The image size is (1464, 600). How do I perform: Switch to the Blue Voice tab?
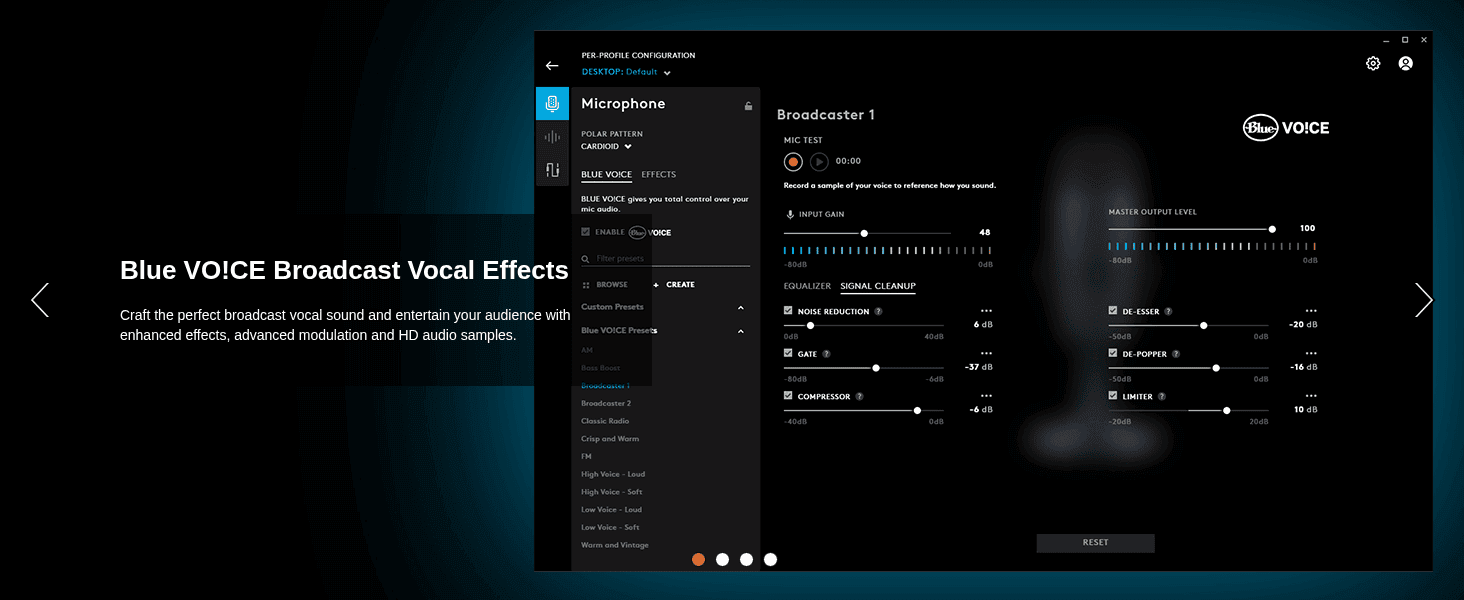click(x=606, y=175)
